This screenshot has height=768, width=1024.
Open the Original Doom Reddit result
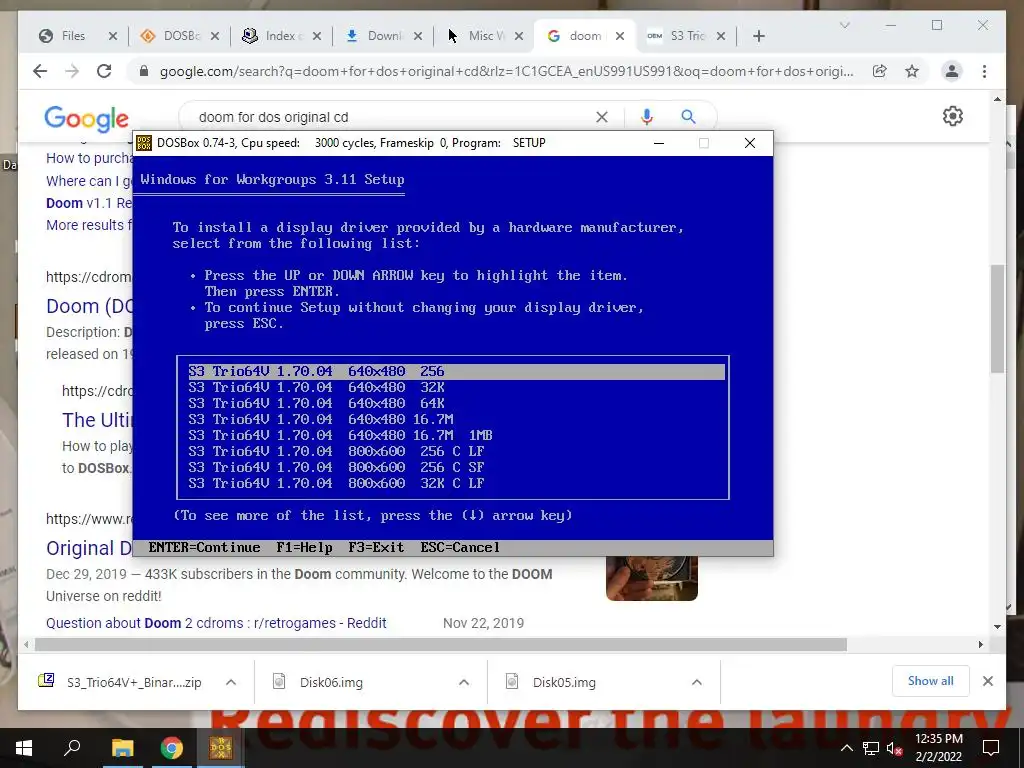click(x=89, y=548)
